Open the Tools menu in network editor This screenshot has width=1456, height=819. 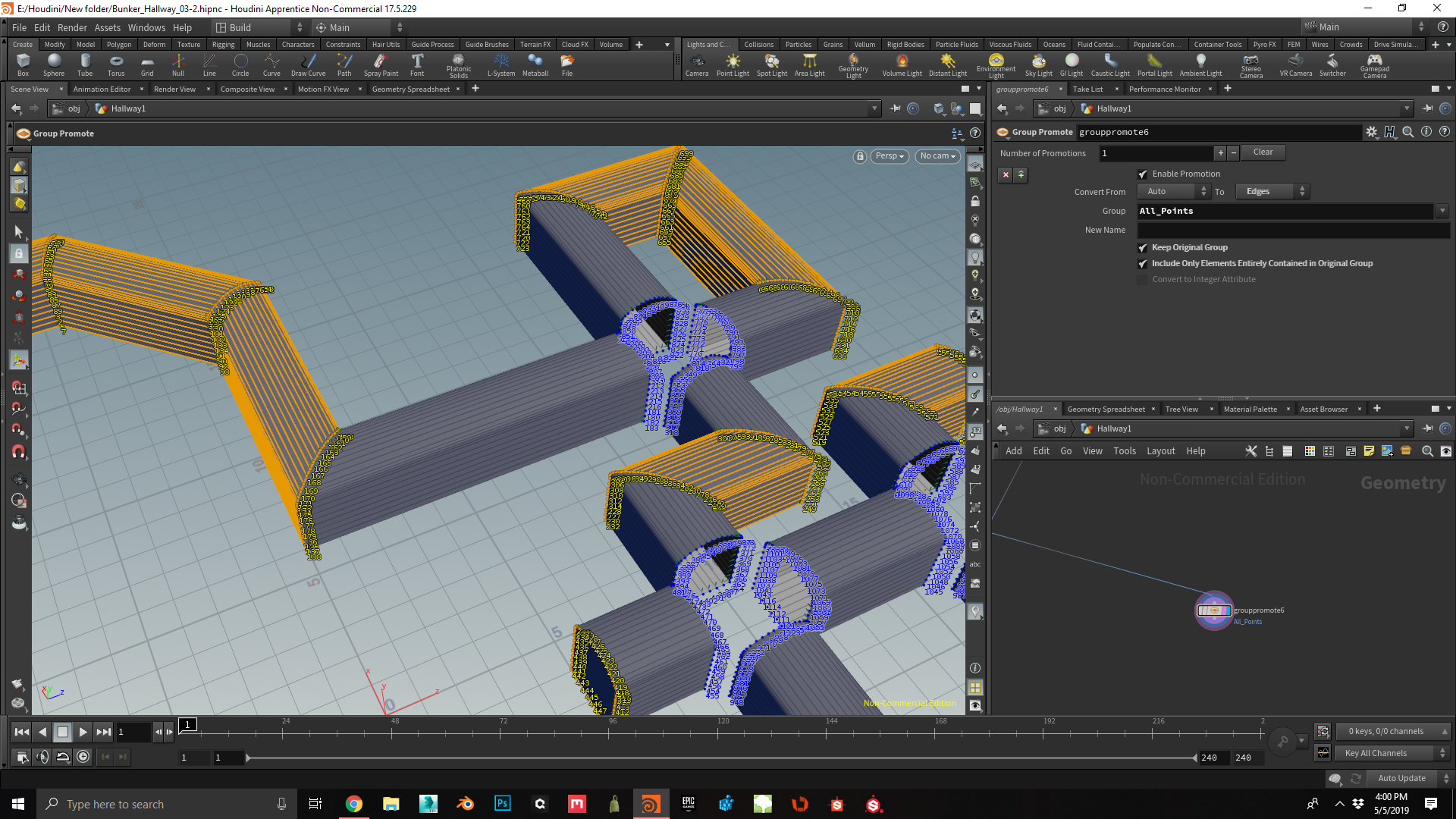1125,451
